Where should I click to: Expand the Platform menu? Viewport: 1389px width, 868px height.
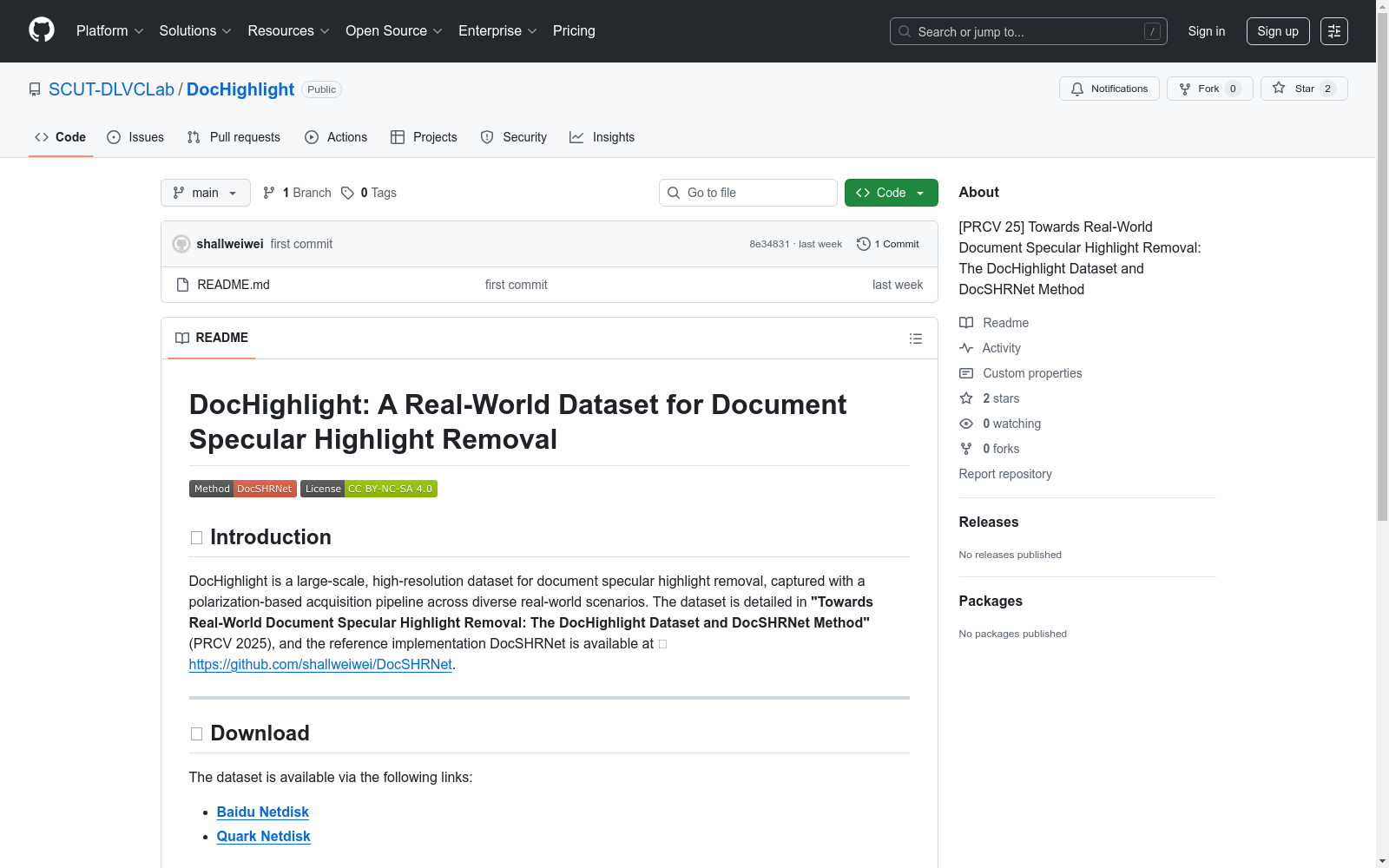point(110,31)
